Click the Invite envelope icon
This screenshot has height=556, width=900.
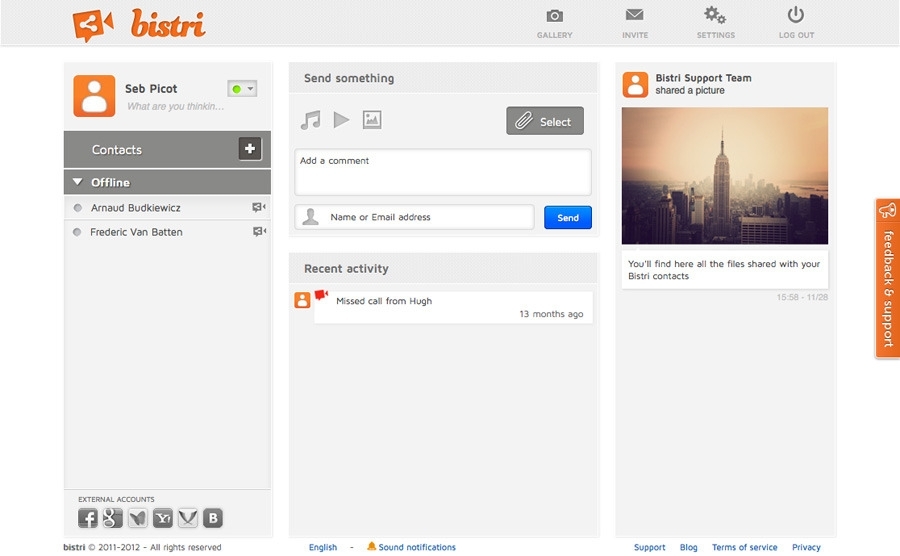coord(634,15)
